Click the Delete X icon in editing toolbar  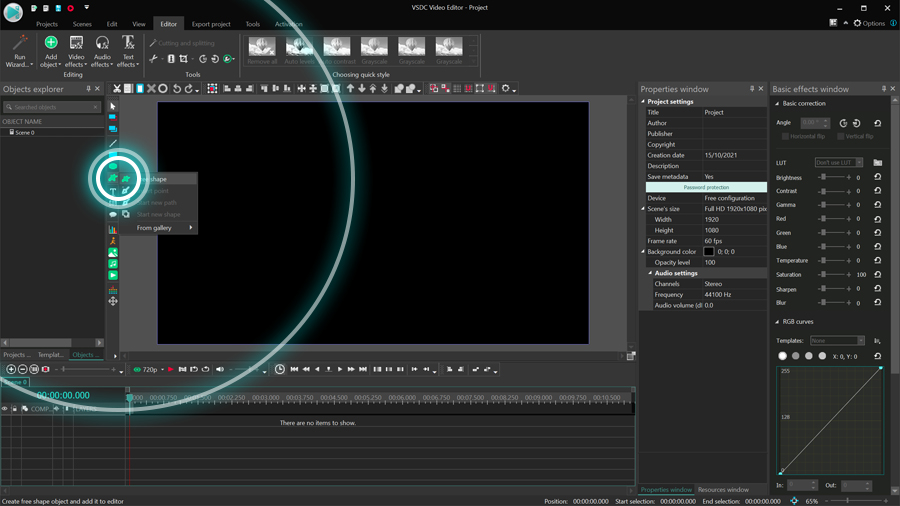(151, 88)
